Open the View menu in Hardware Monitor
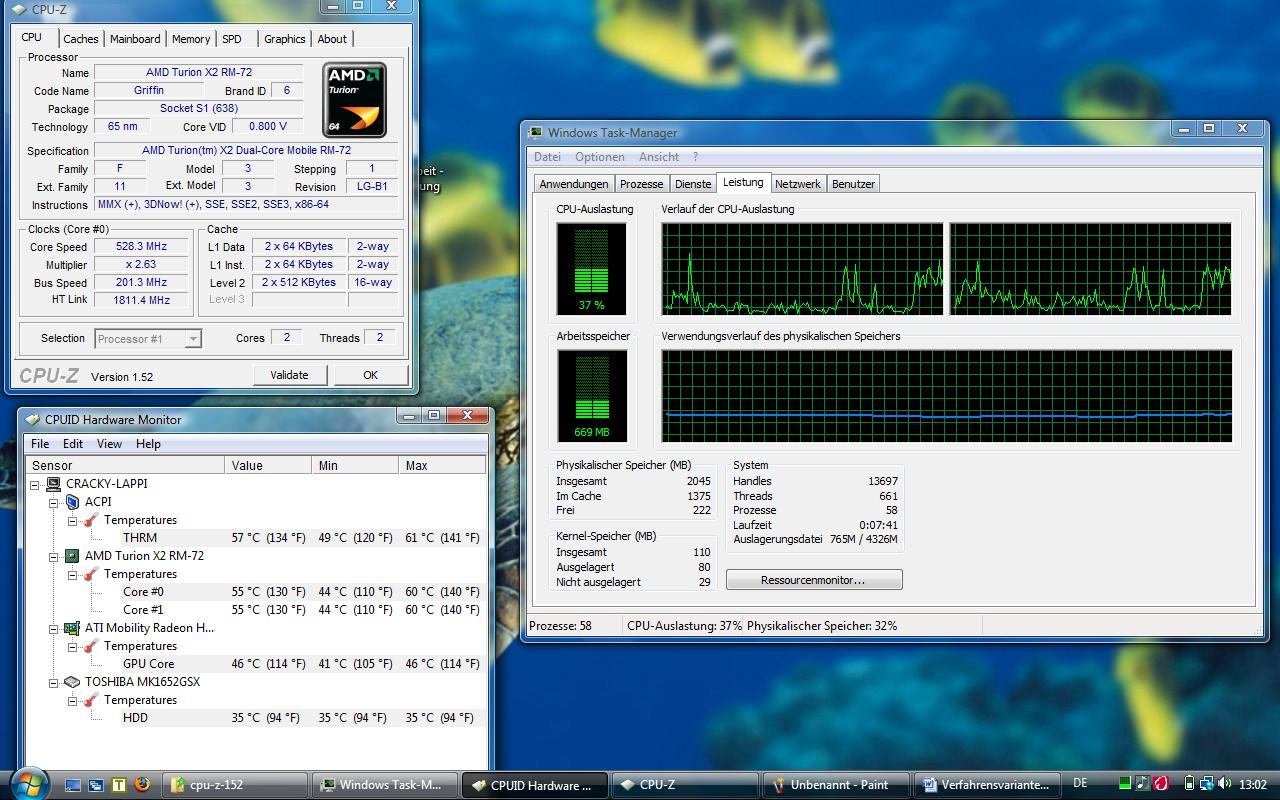The height and width of the screenshot is (800, 1280). click(109, 444)
